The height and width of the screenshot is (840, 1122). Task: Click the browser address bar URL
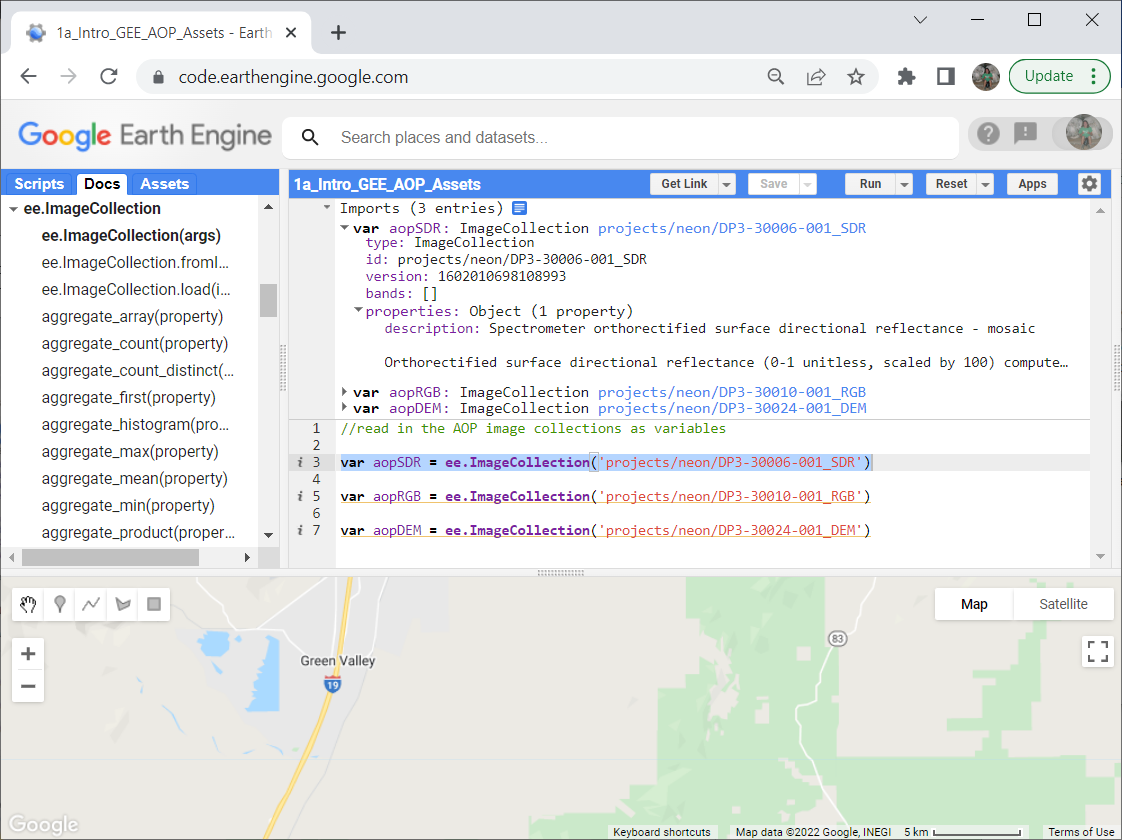(x=293, y=77)
